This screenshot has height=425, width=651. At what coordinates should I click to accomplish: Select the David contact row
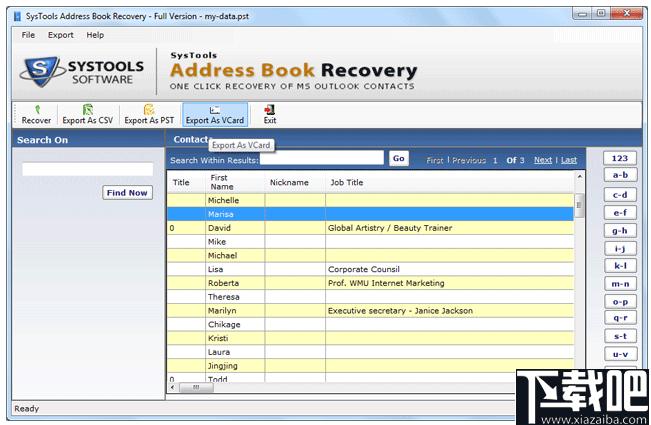371,228
